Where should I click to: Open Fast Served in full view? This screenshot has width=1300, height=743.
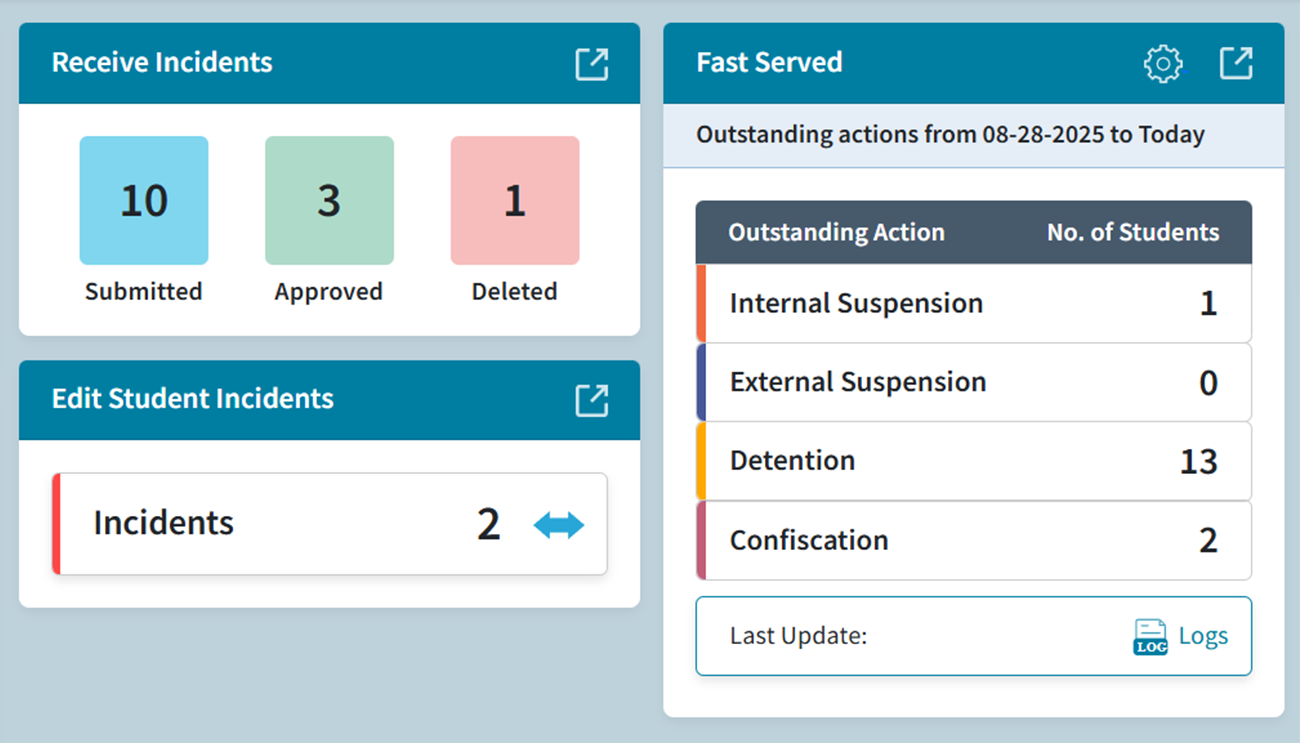coord(1237,62)
